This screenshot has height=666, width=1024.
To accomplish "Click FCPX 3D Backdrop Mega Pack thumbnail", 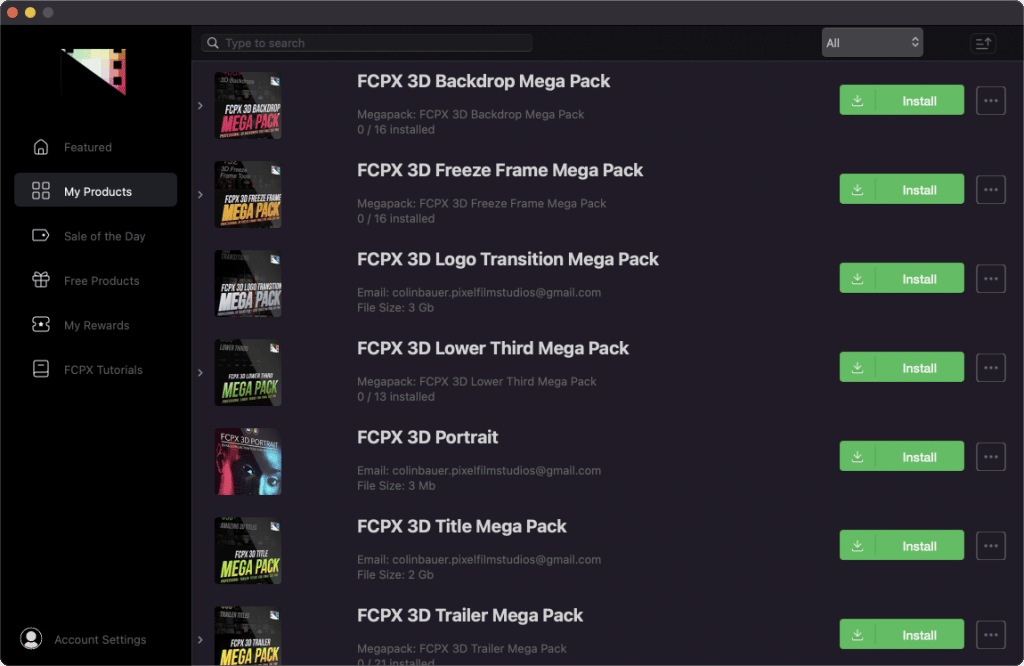I will pos(248,105).
